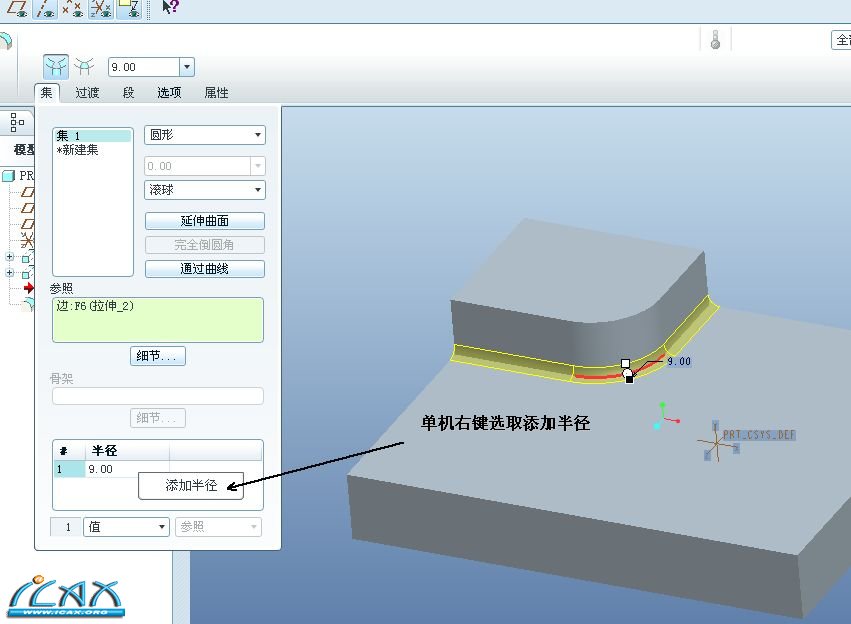The image size is (851, 624).
Task: Click the 半径 column header
Action: (x=127, y=451)
